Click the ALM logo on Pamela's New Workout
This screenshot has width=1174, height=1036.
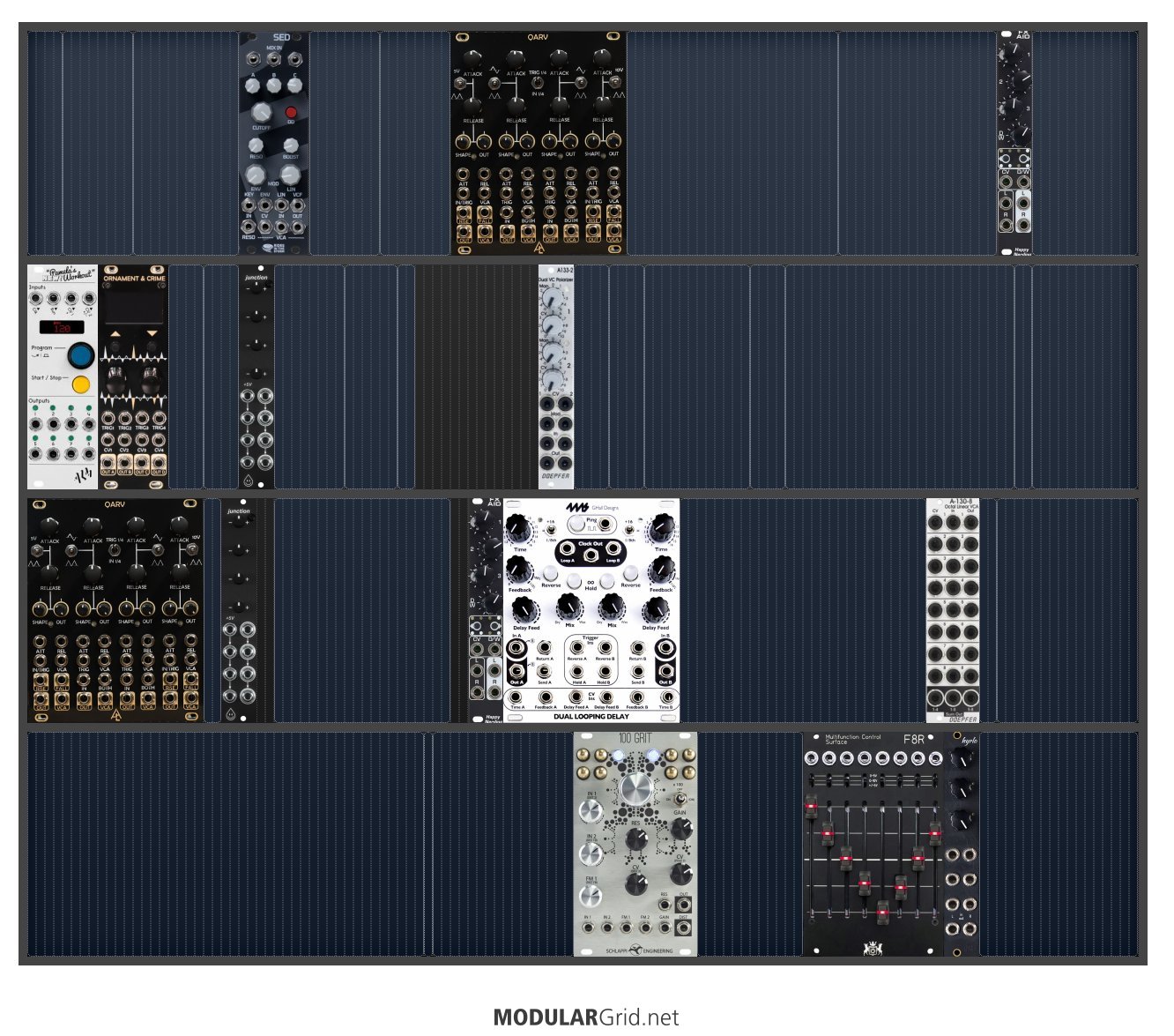(x=82, y=475)
